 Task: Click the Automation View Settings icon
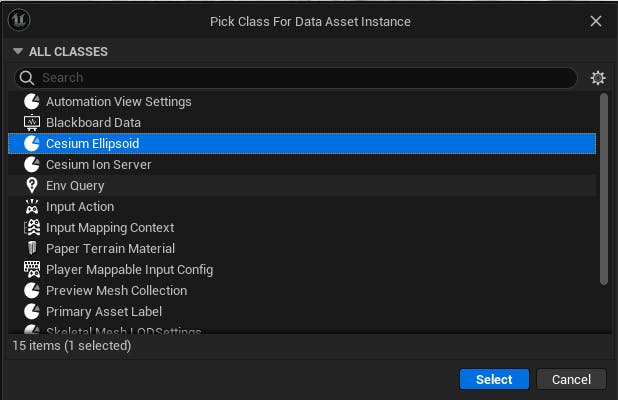coord(32,102)
